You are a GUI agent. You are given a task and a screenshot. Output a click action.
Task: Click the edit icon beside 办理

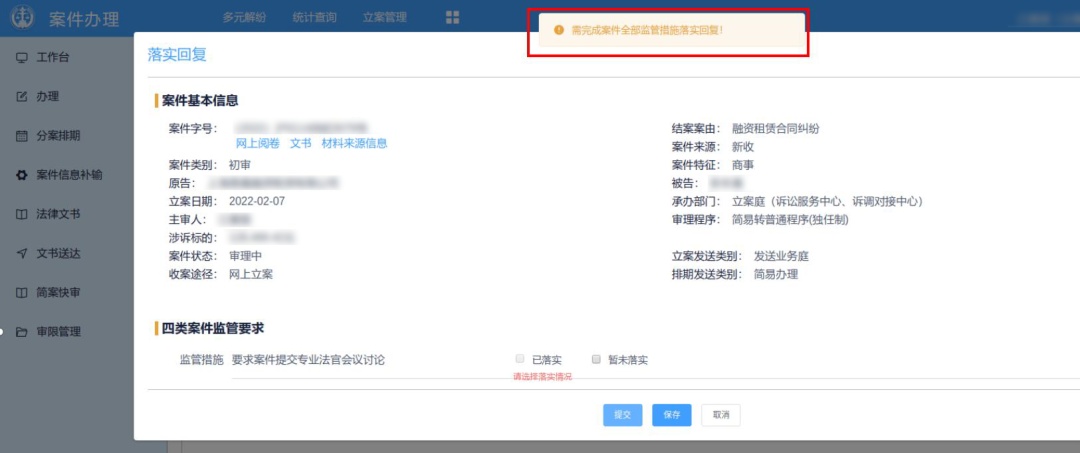coord(22,96)
